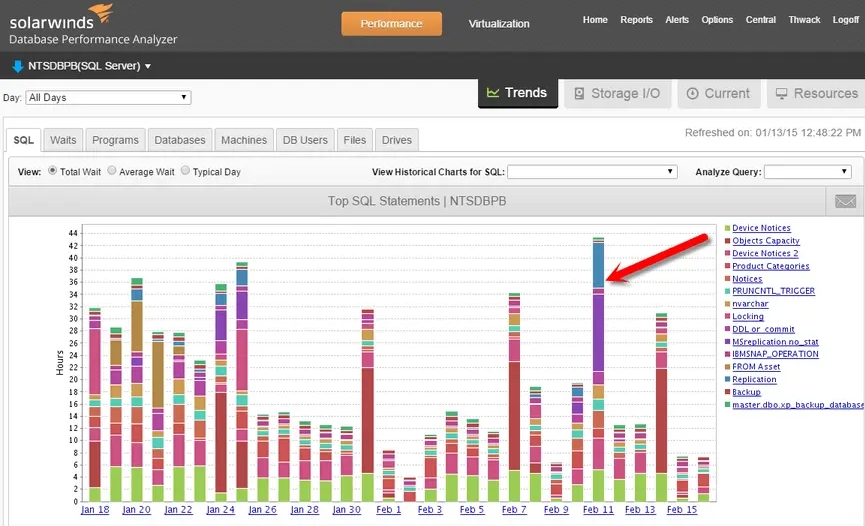Click the purple MSreplication no_stat legend swatch
865x526 pixels.
point(727,342)
